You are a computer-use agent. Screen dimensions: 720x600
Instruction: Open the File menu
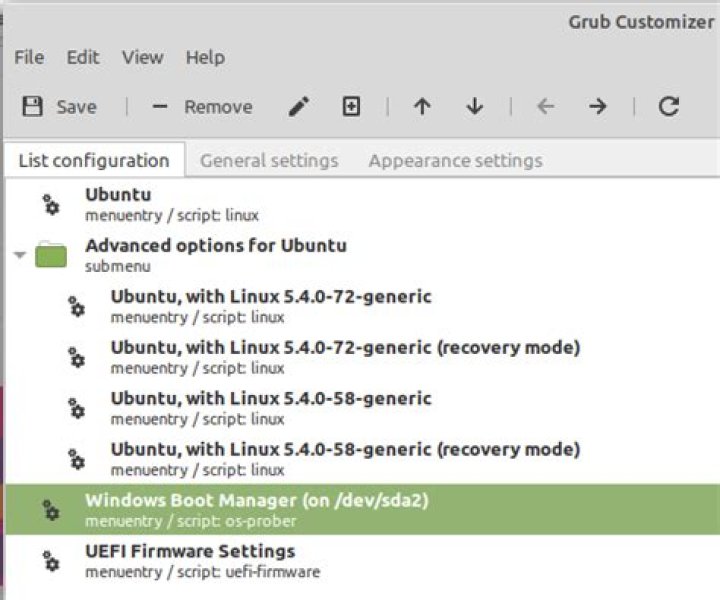(29, 57)
